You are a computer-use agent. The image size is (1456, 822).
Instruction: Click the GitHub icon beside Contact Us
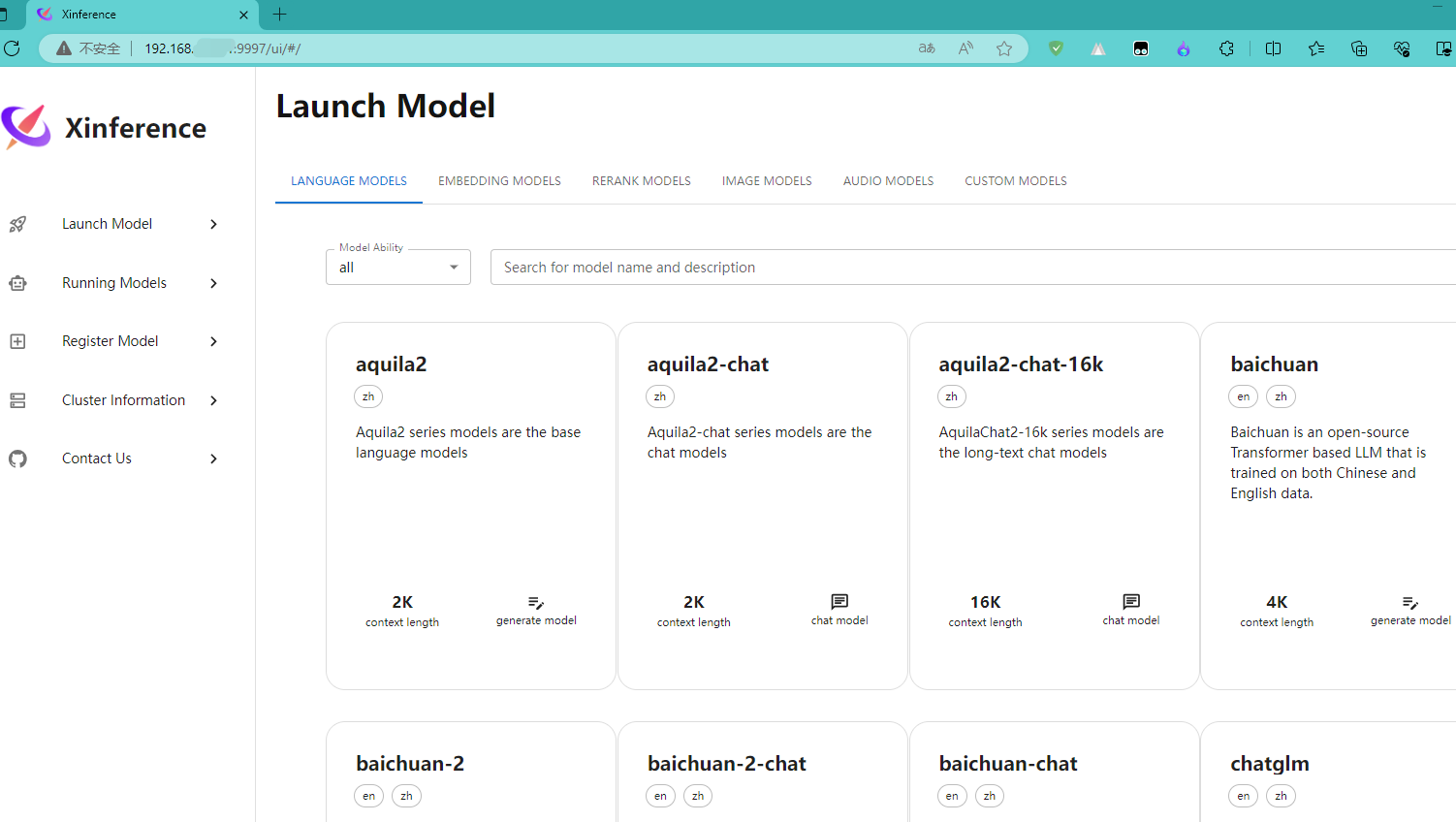point(17,458)
